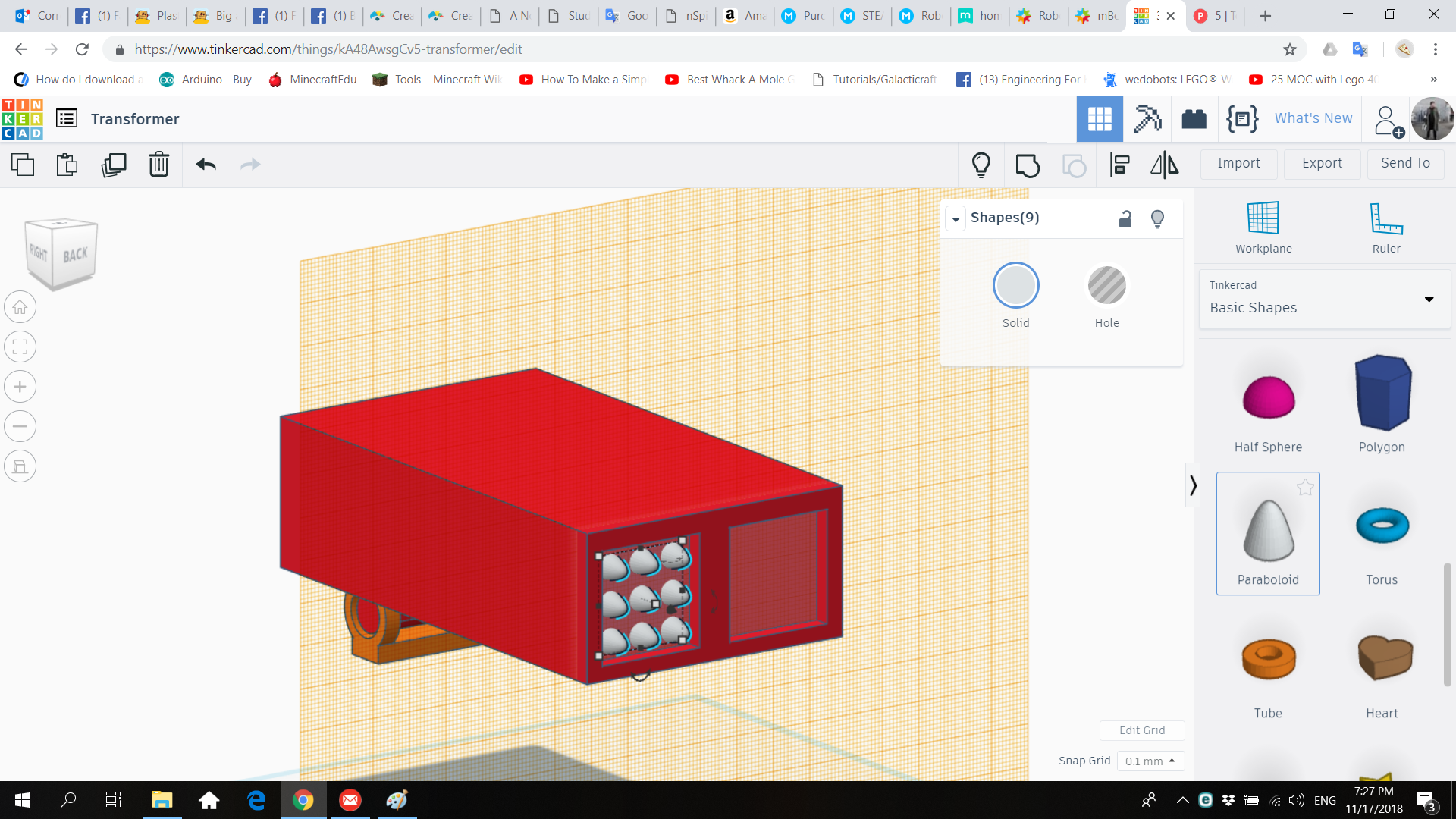Toggle visibility bulb in the Shapes panel
The image size is (1456, 819).
coord(1157,219)
